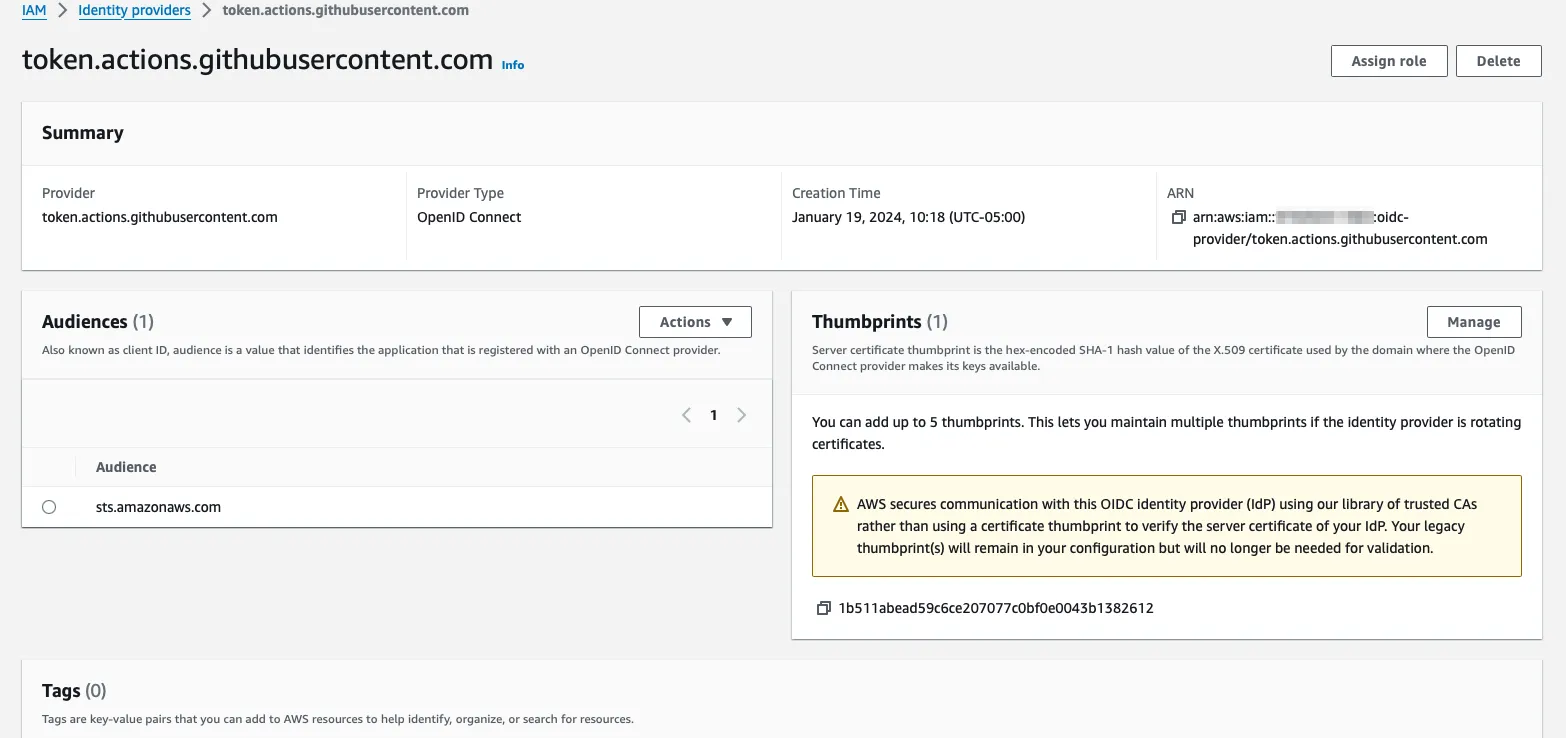The width and height of the screenshot is (1566, 738).
Task: Click the Assign role button
Action: [1389, 61]
